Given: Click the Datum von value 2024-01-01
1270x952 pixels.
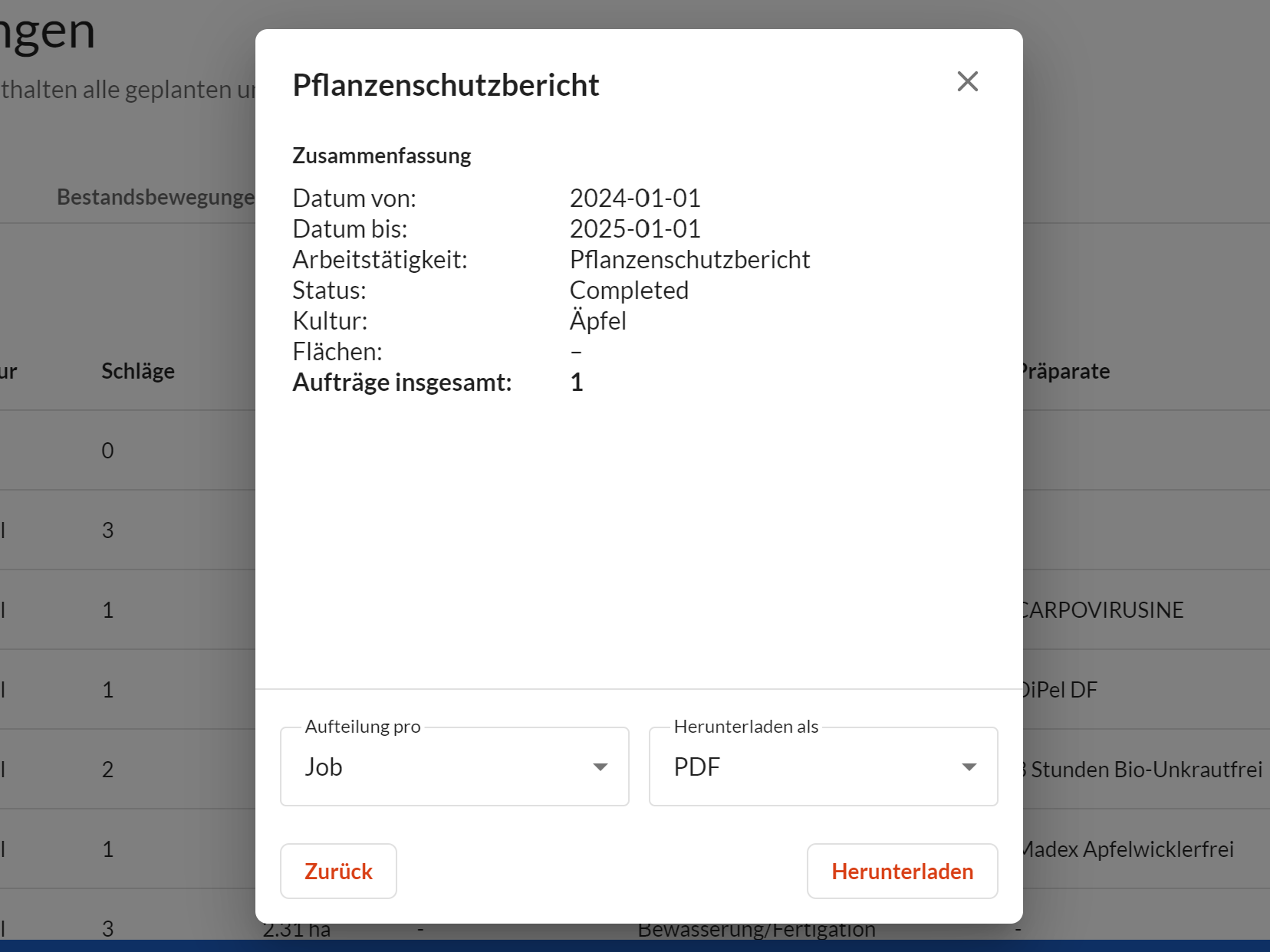Looking at the screenshot, I should point(635,199).
